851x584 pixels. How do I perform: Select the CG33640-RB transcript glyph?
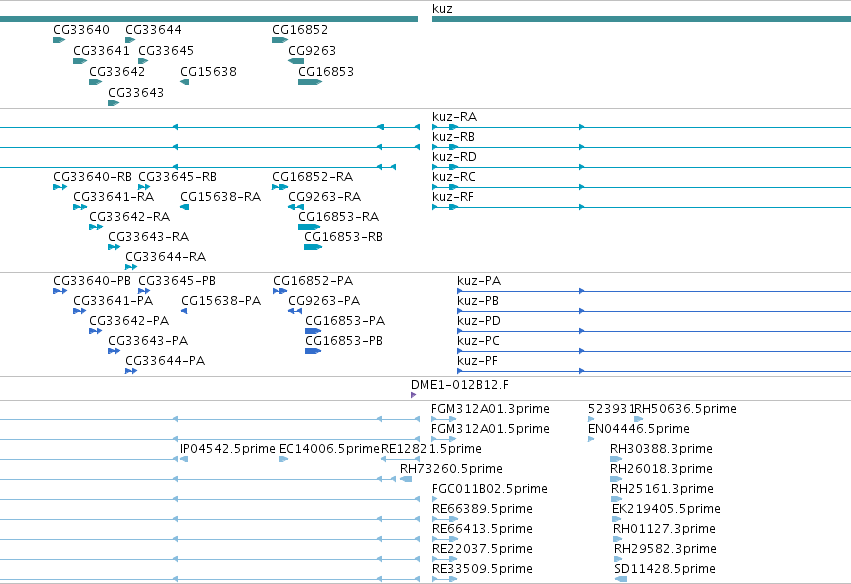coord(60,187)
